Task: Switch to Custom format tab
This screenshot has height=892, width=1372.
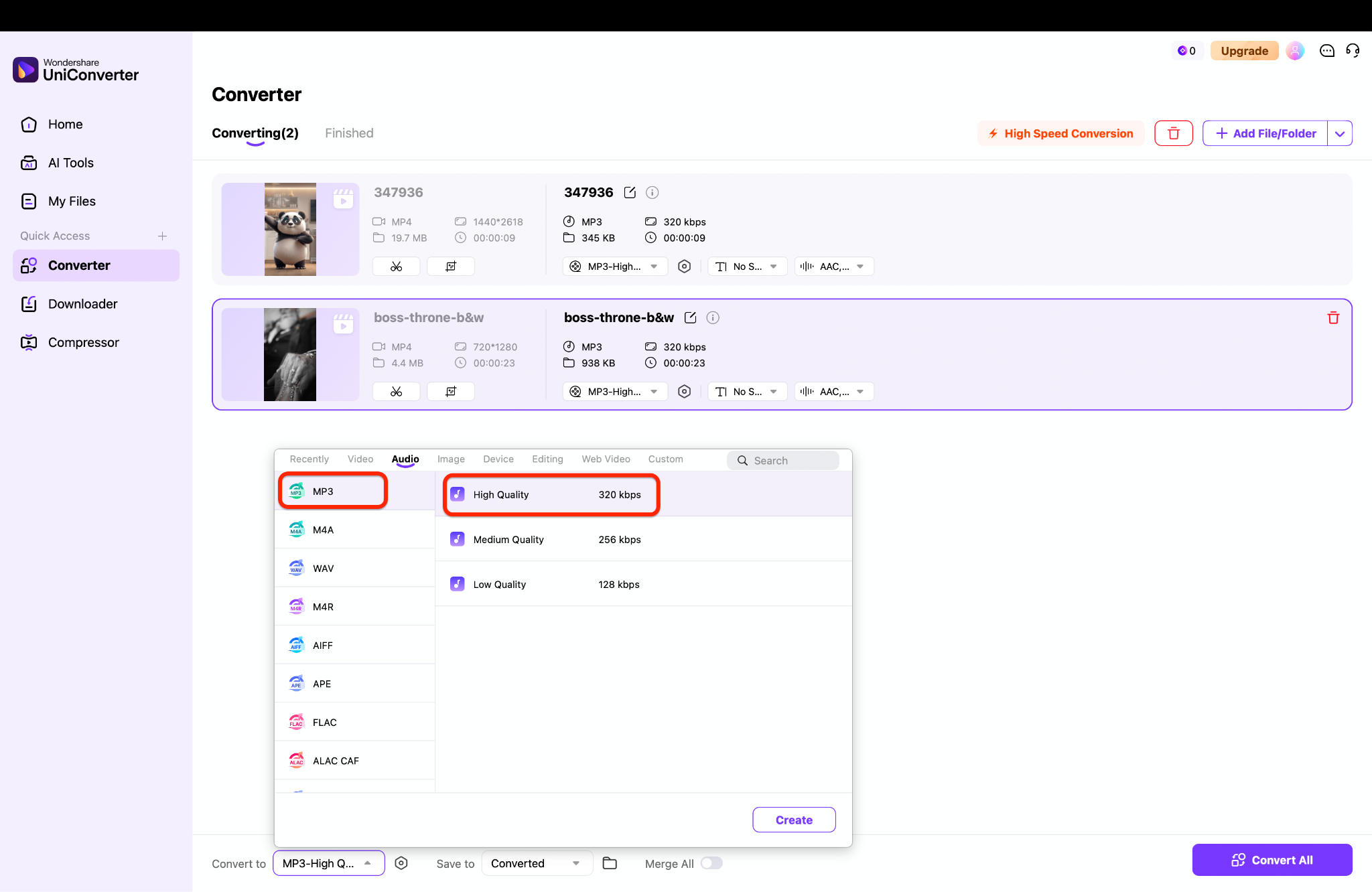Action: tap(665, 459)
